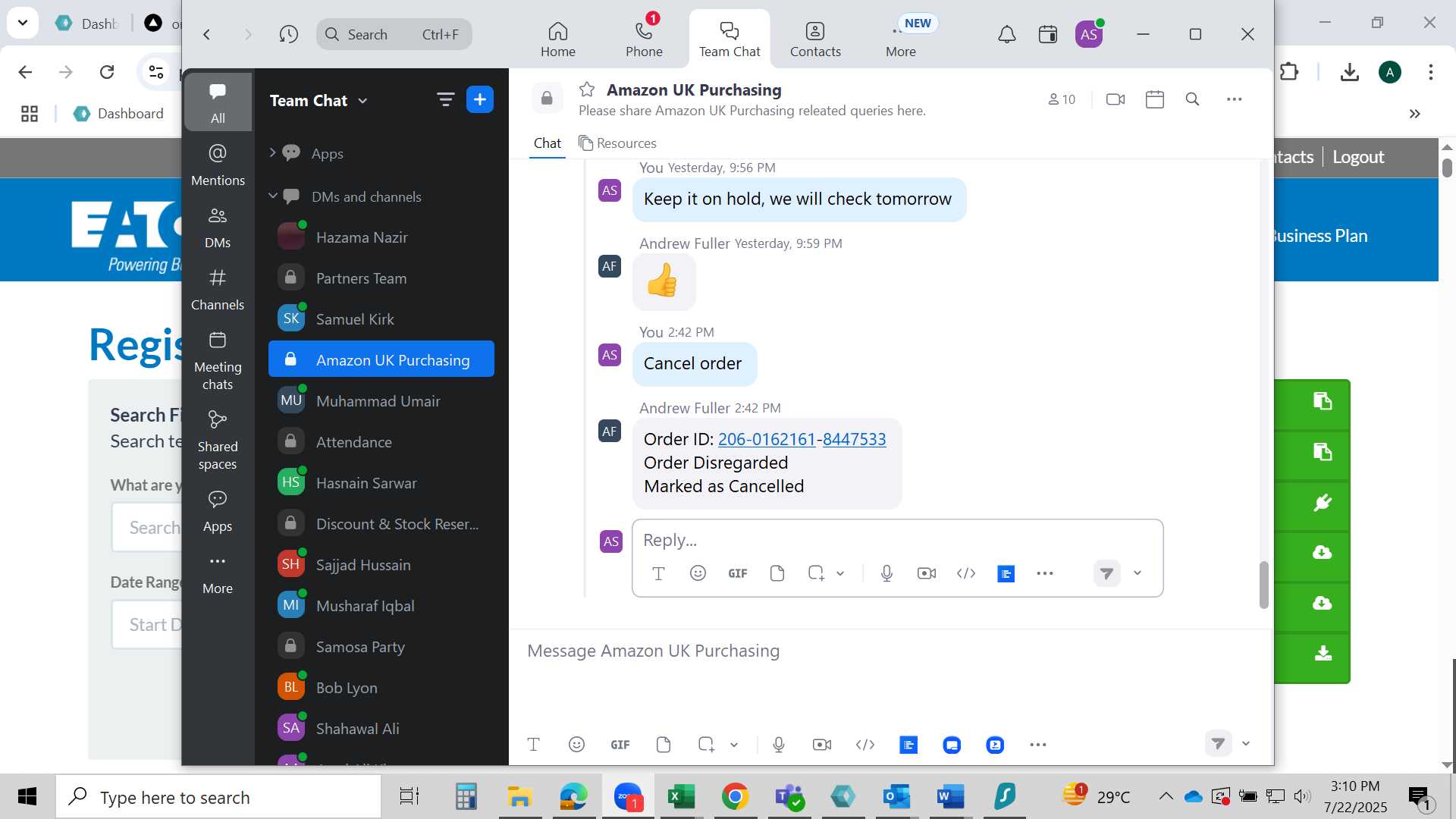Select All in the left sidebar
This screenshot has height=819, width=1456.
click(x=218, y=102)
